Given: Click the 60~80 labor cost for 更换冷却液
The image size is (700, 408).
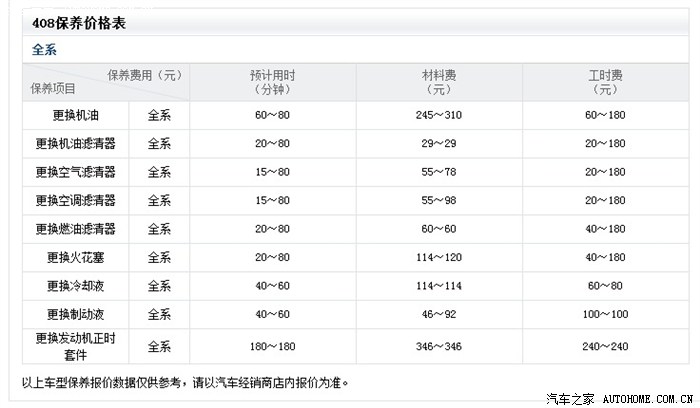Looking at the screenshot, I should tap(605, 286).
